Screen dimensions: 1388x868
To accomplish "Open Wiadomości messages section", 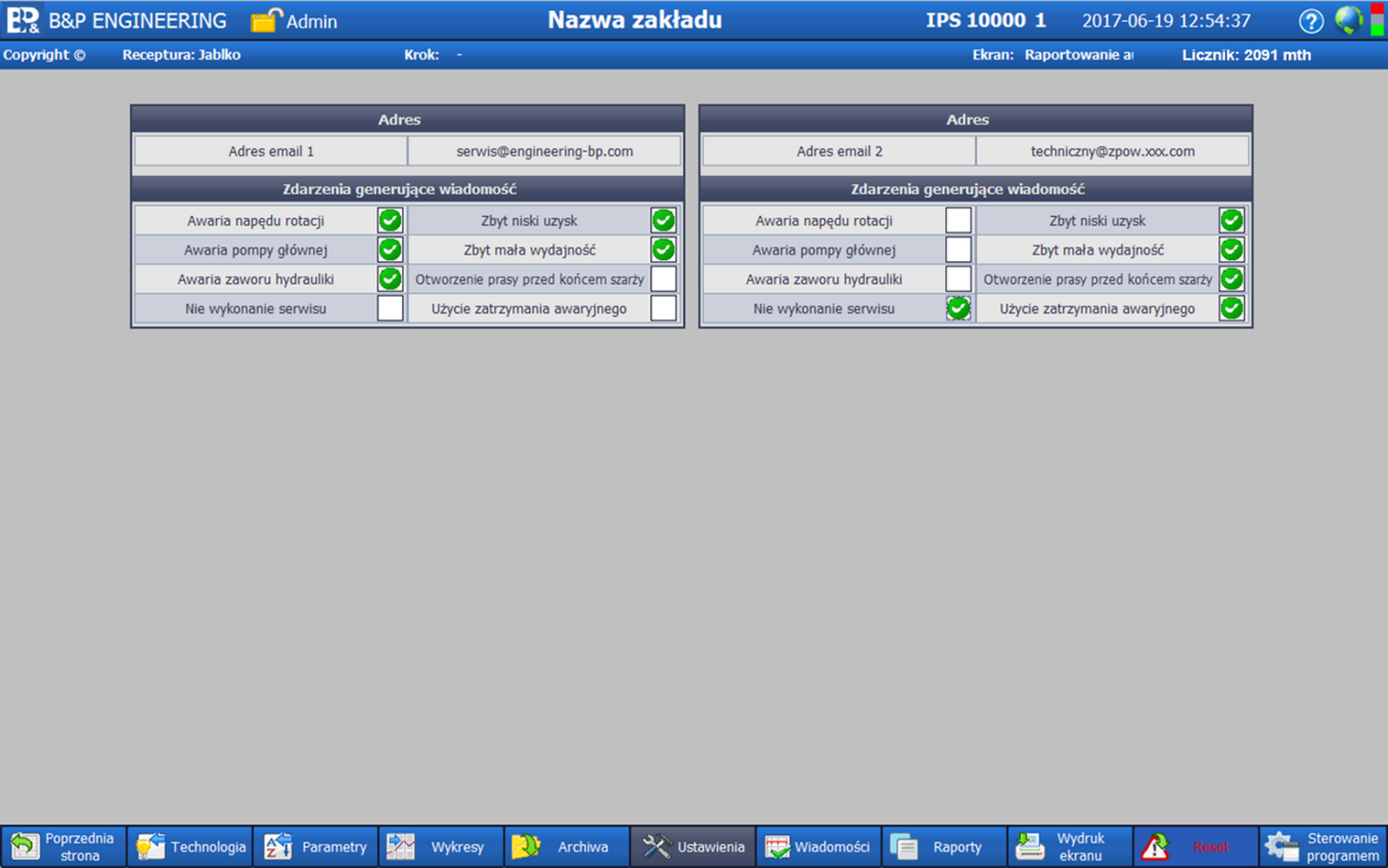I will pyautogui.click(x=818, y=846).
